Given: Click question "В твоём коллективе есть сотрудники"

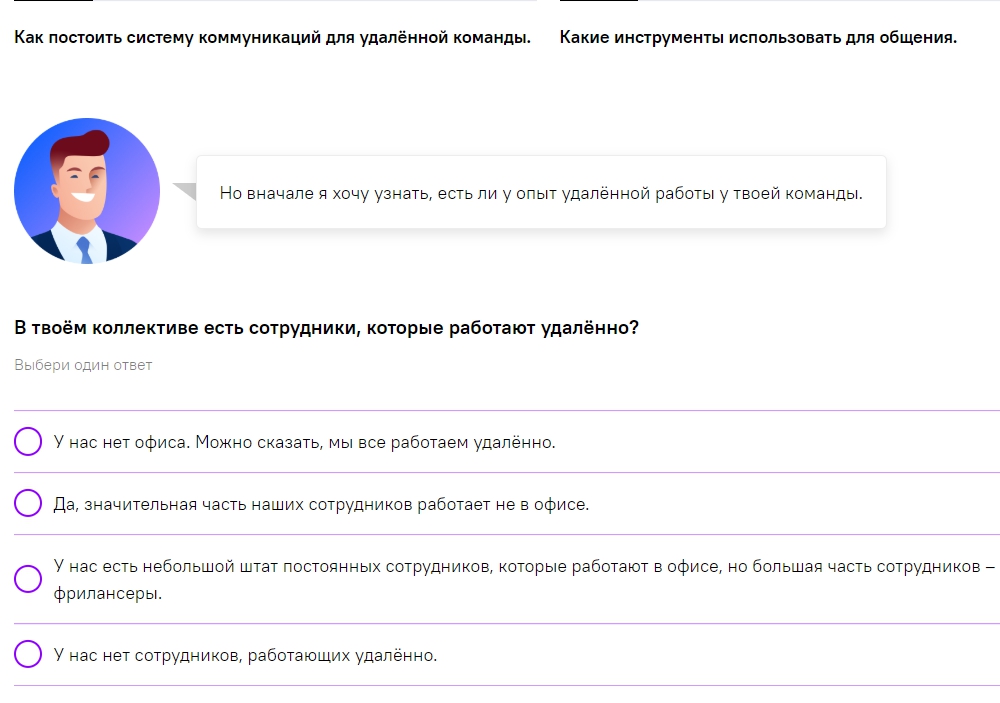Looking at the screenshot, I should coord(326,328).
